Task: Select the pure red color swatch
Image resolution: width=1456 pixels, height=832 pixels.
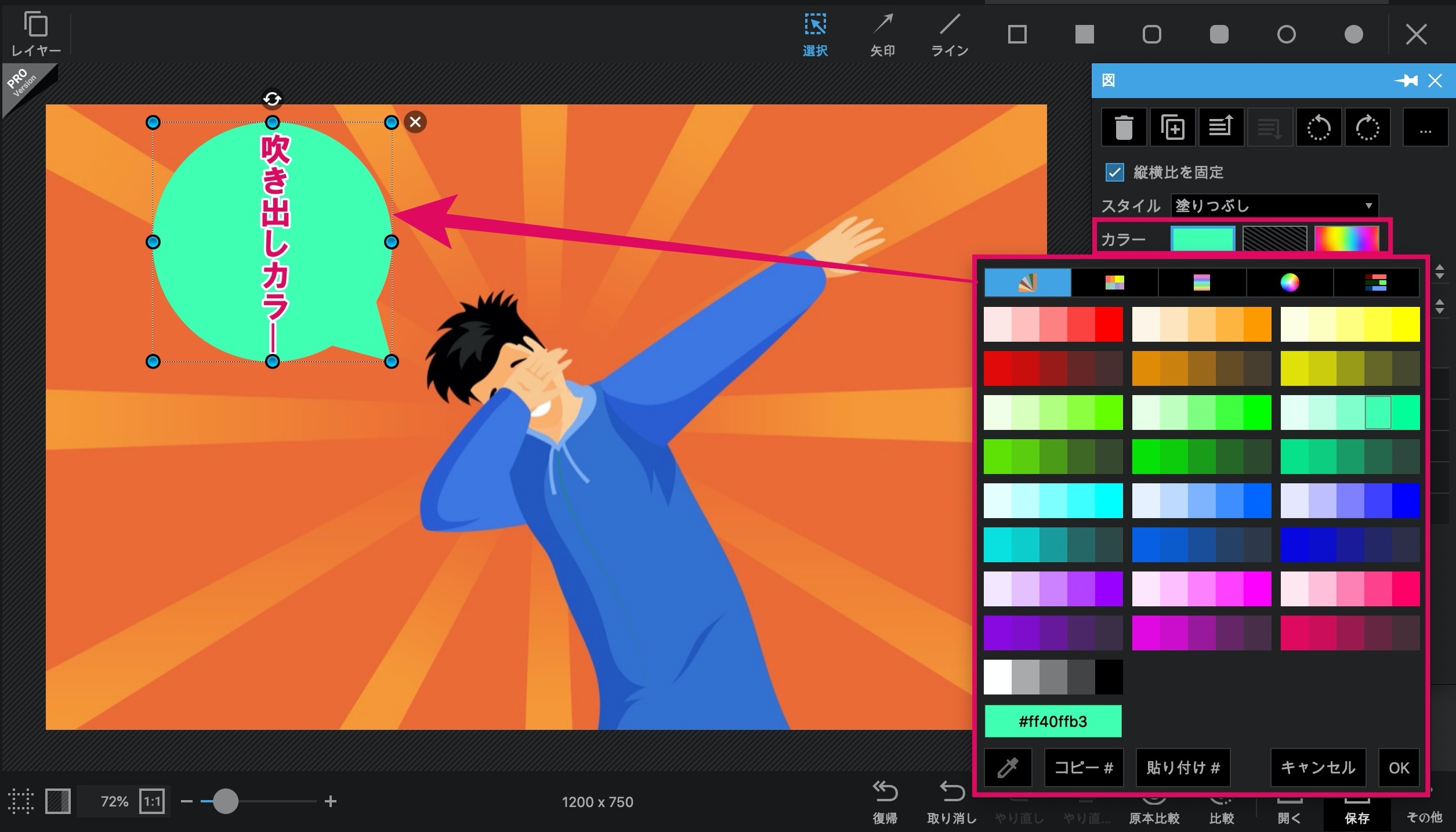Action: click(1109, 324)
